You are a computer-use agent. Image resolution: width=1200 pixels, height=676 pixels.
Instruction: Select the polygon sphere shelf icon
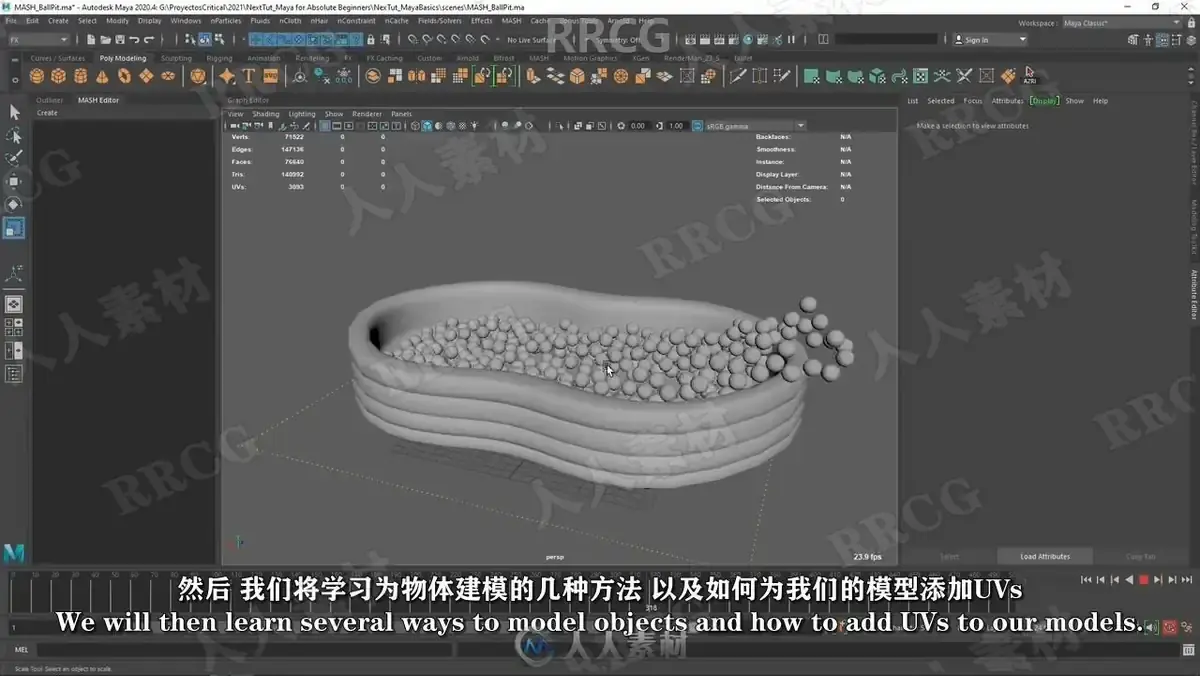coord(36,76)
